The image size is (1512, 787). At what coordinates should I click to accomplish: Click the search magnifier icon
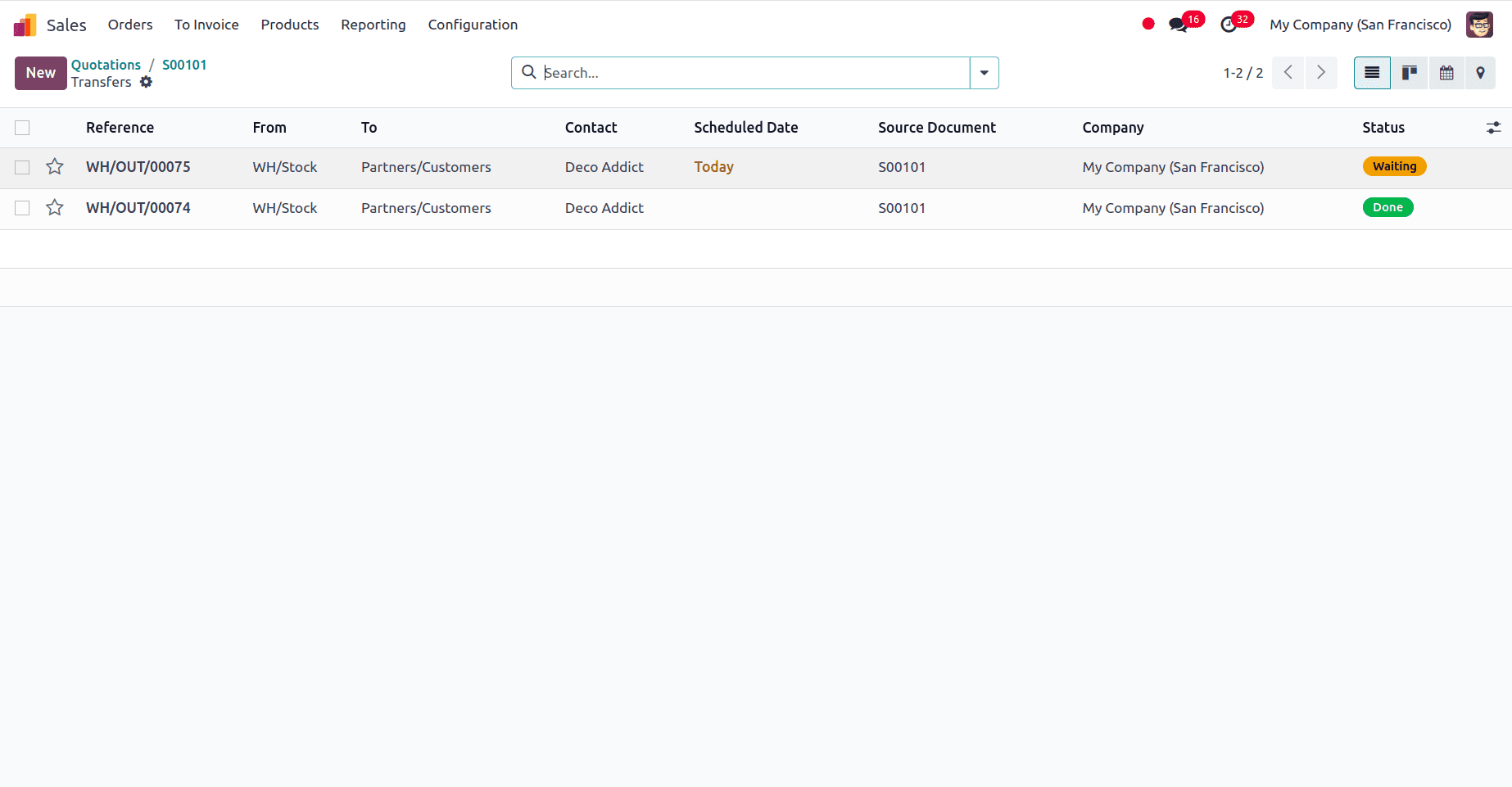point(529,72)
